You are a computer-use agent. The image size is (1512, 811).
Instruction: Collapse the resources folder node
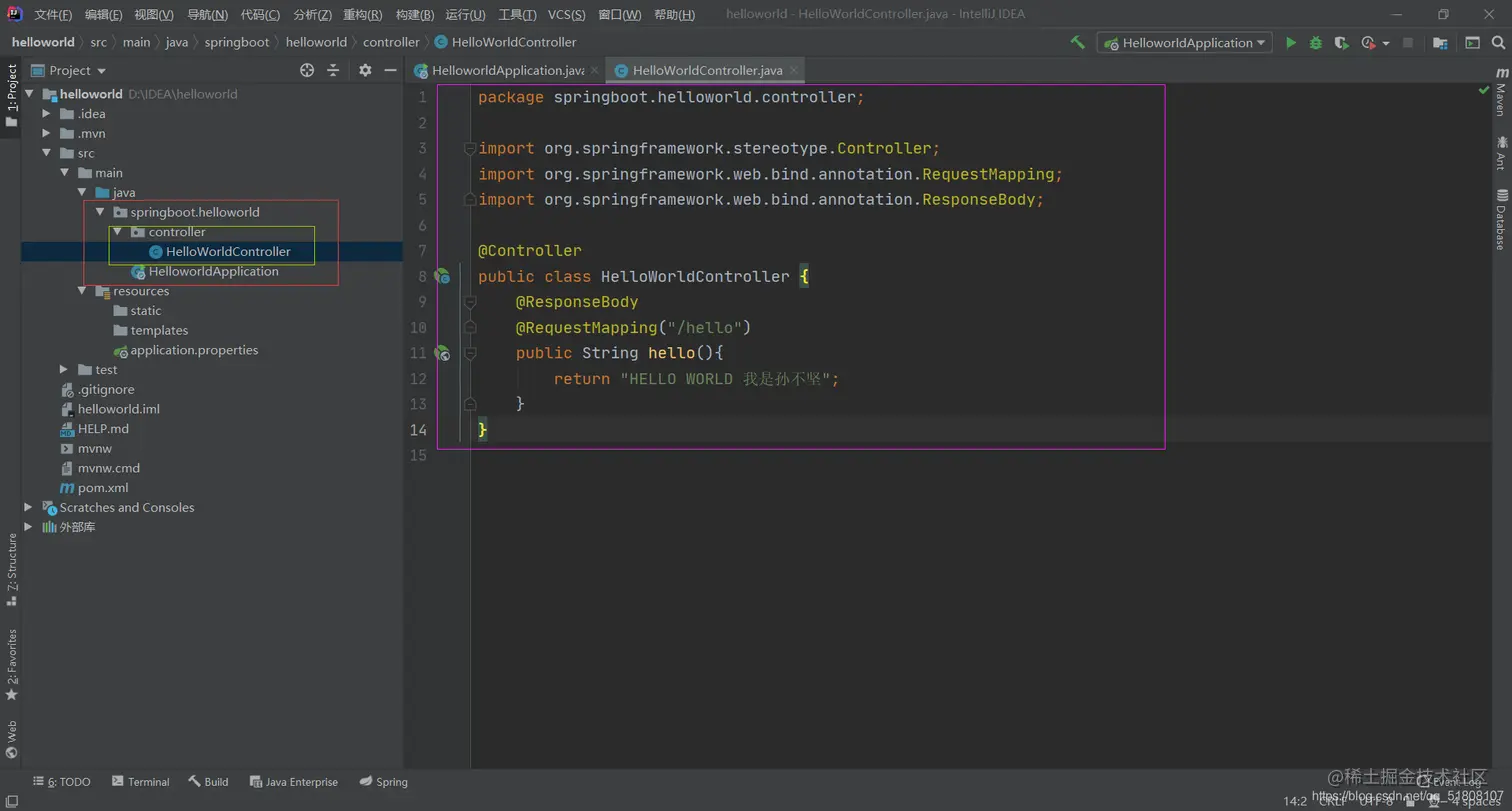[x=83, y=291]
